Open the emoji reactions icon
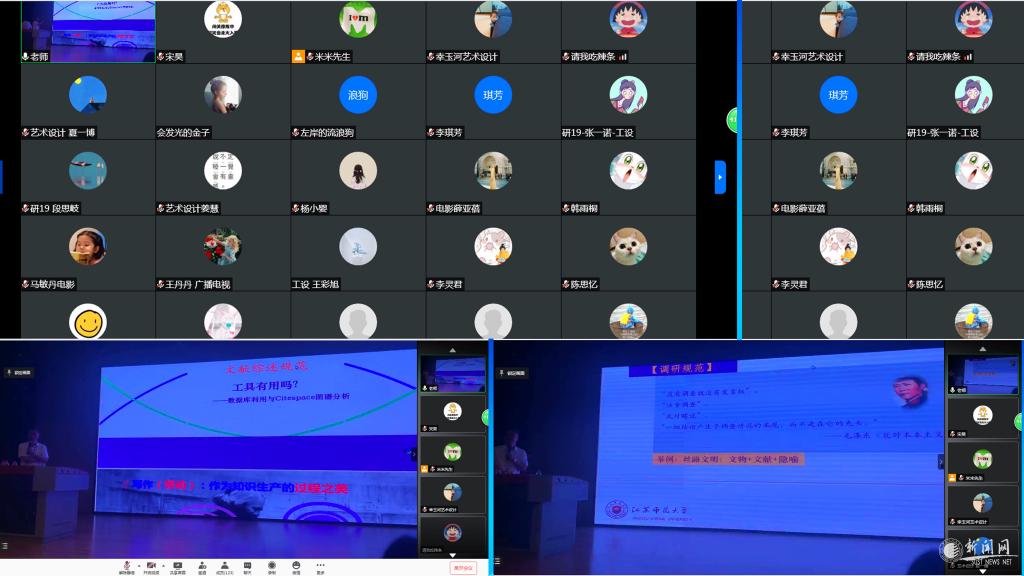This screenshot has height=576, width=1024. pos(296,566)
